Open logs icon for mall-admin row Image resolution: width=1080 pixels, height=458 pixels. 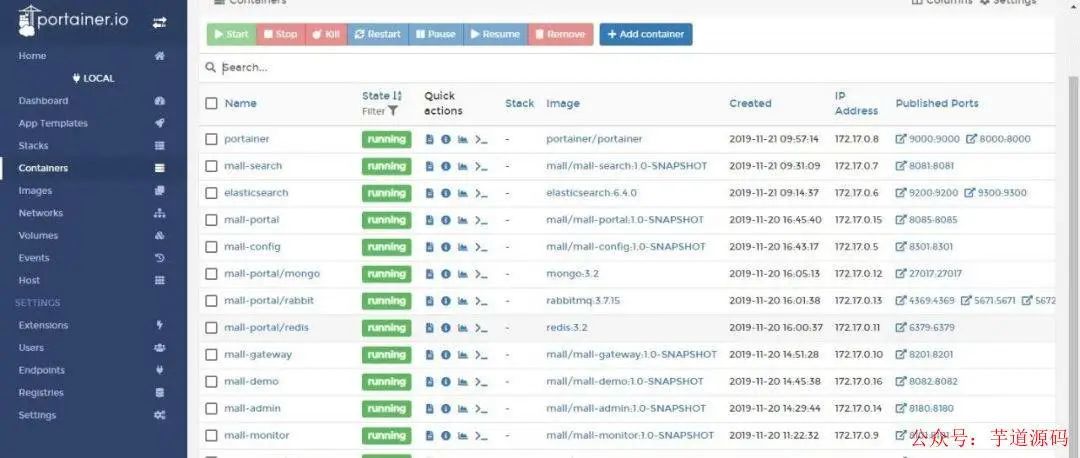tap(429, 408)
